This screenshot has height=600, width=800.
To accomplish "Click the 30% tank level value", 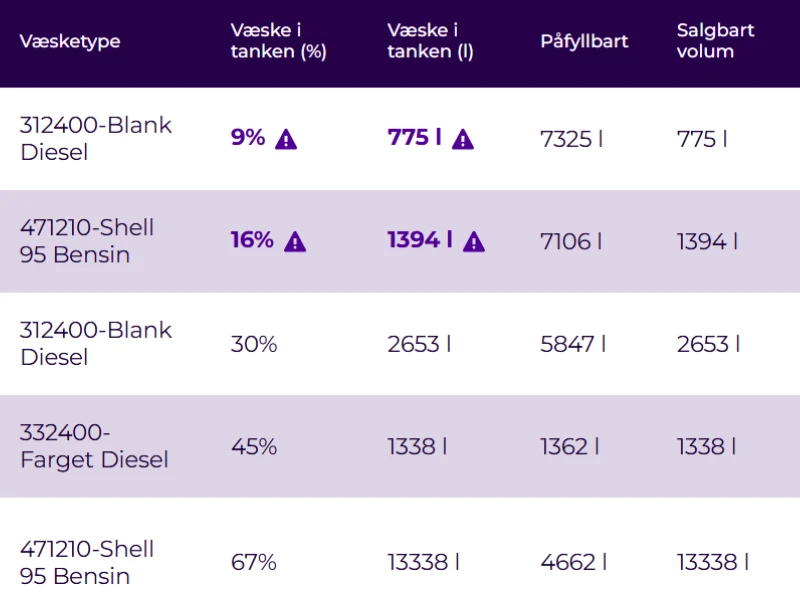I will tap(254, 344).
